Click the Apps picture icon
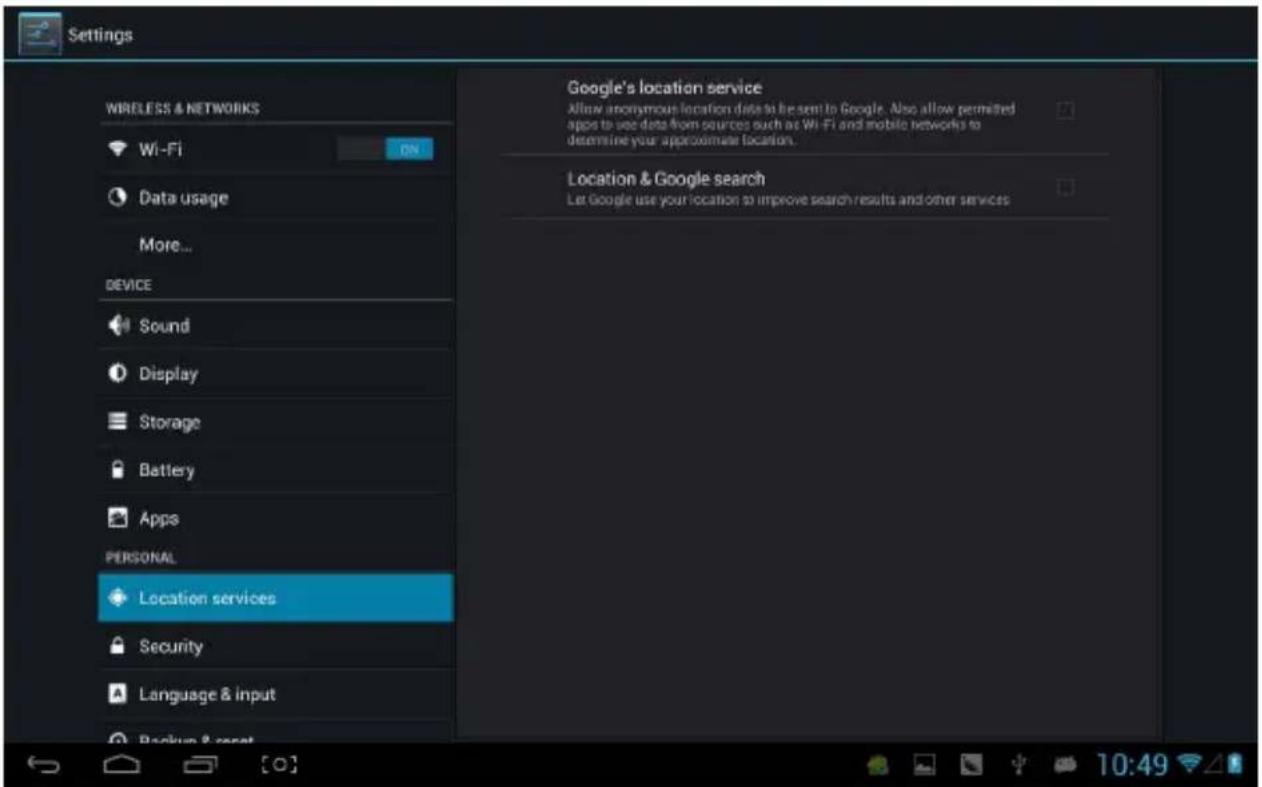Image resolution: width=1262 pixels, height=787 pixels. coord(117,518)
